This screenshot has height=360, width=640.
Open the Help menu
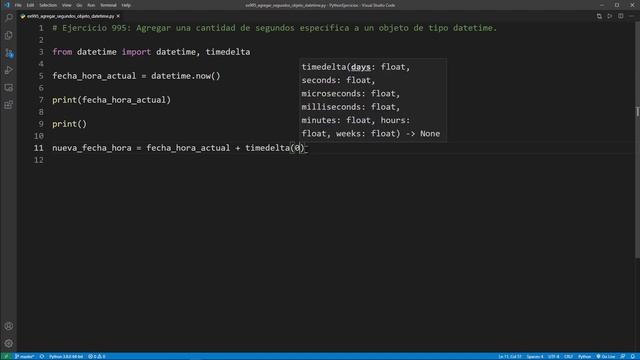(x=126, y=5)
